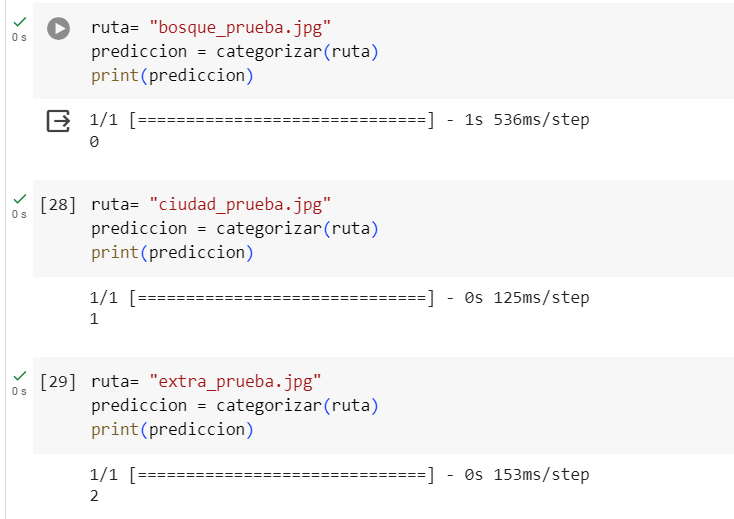Viewport: 734px width, 519px height.
Task: Click print(prediccion) line in cell 29
Action: 172,430
